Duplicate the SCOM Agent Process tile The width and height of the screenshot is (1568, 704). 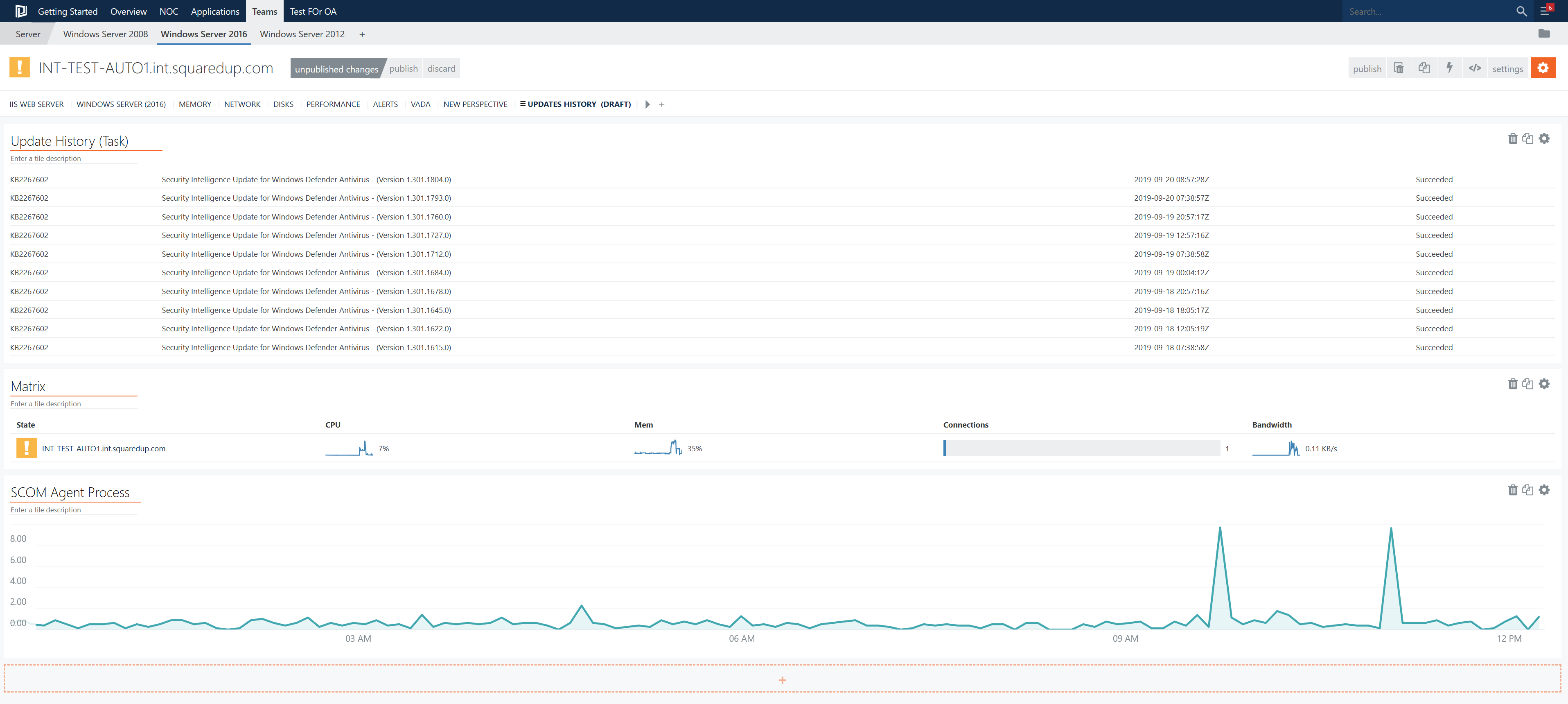[x=1528, y=490]
